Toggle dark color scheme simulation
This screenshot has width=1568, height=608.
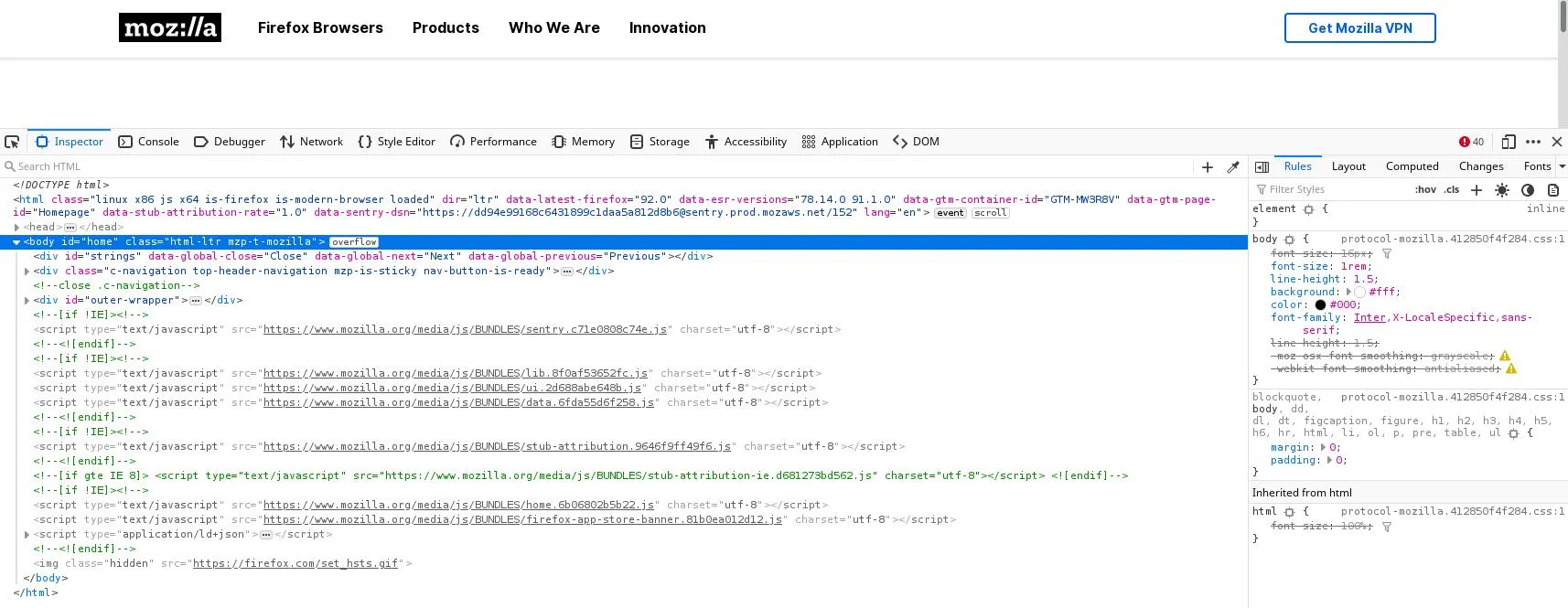pos(1528,190)
